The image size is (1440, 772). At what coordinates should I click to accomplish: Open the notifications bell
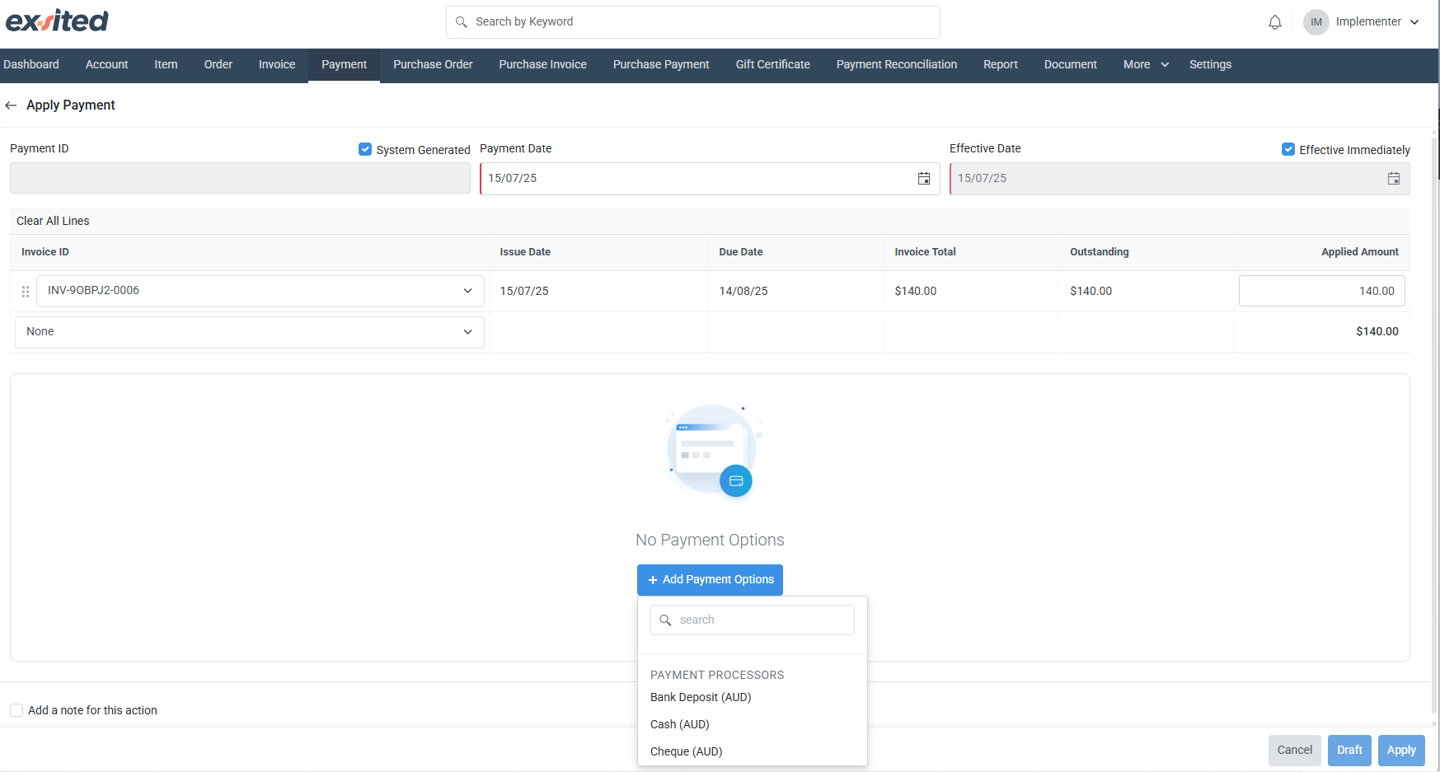pyautogui.click(x=1275, y=22)
